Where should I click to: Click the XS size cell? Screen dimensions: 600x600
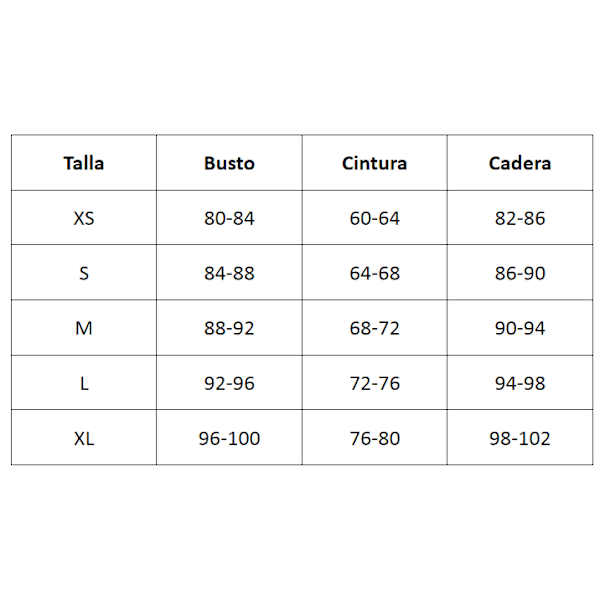point(84,218)
